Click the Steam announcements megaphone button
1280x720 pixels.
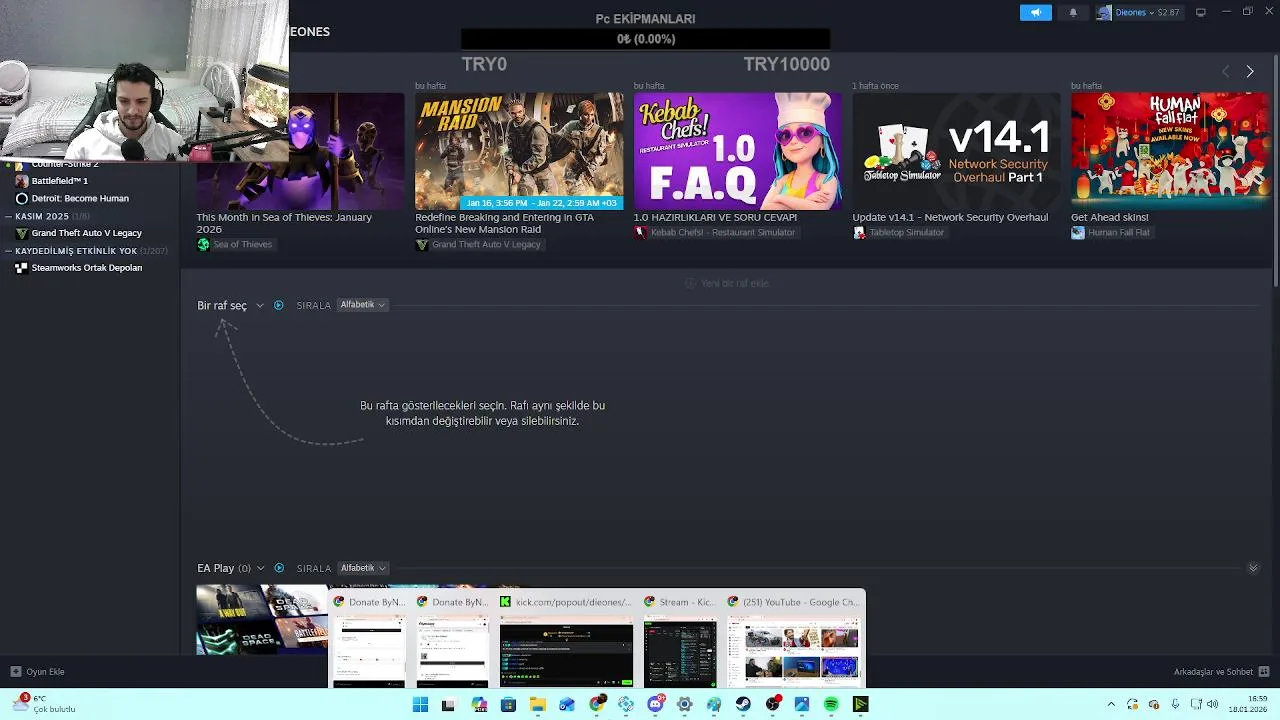click(x=1035, y=12)
